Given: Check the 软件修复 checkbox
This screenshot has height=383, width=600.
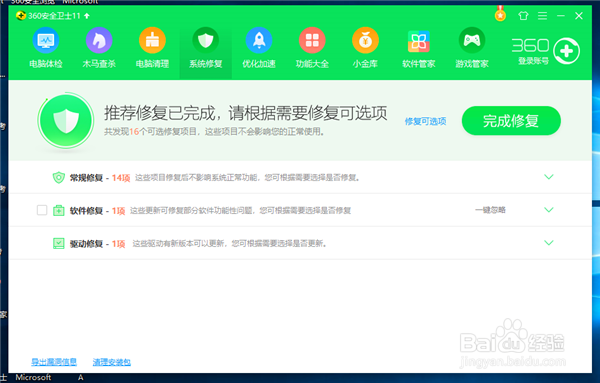Looking at the screenshot, I should pyautogui.click(x=42, y=210).
